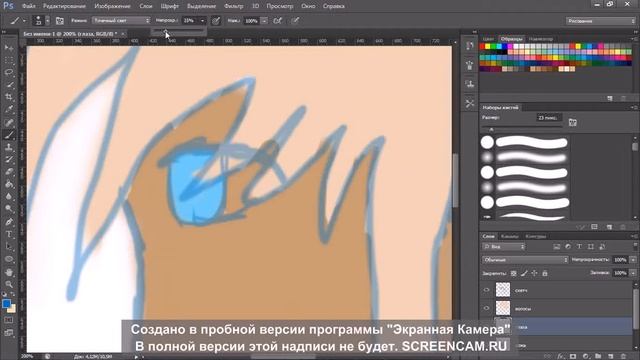This screenshot has width=640, height=360.
Task: Hide the "волосы" layer
Action: tap(486, 308)
